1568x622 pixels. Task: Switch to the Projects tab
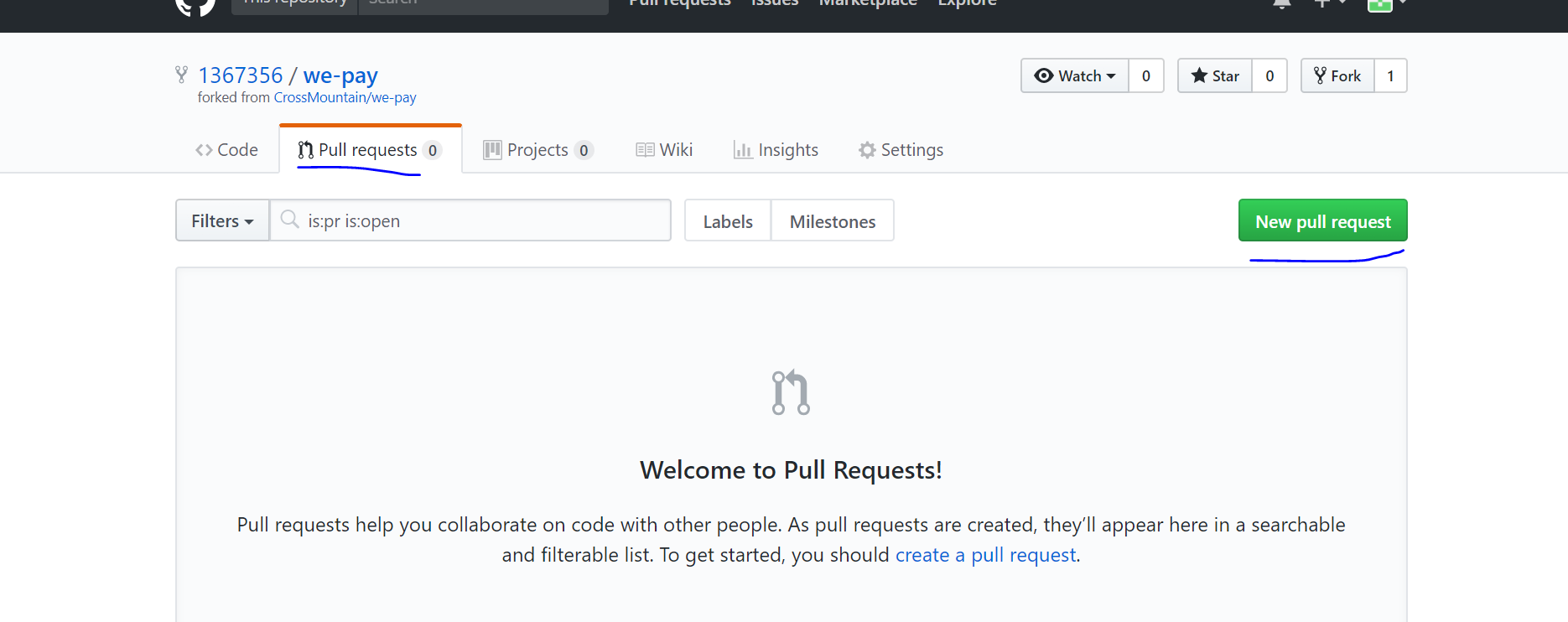(538, 150)
